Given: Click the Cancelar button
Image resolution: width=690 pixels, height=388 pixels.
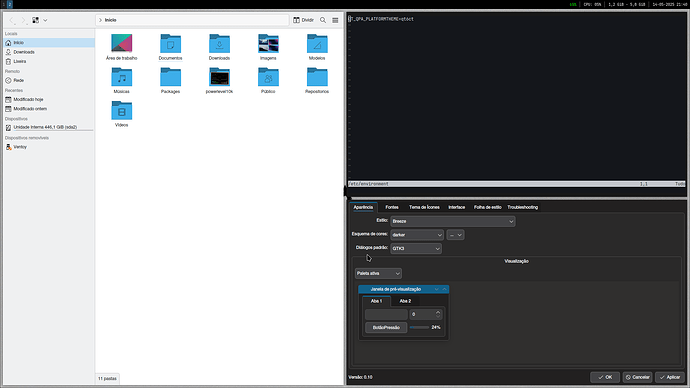Looking at the screenshot, I should point(637,377).
